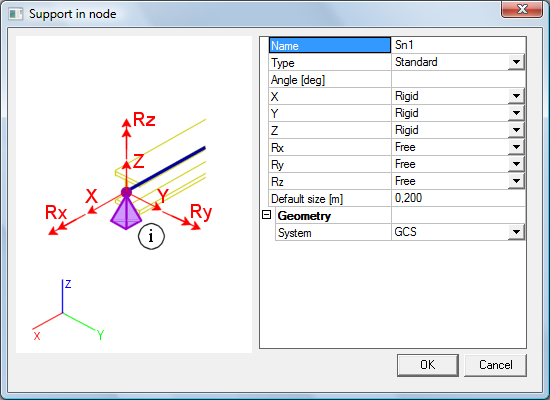Image resolution: width=550 pixels, height=400 pixels.
Task: Confirm with the OK button
Action: coord(428,365)
